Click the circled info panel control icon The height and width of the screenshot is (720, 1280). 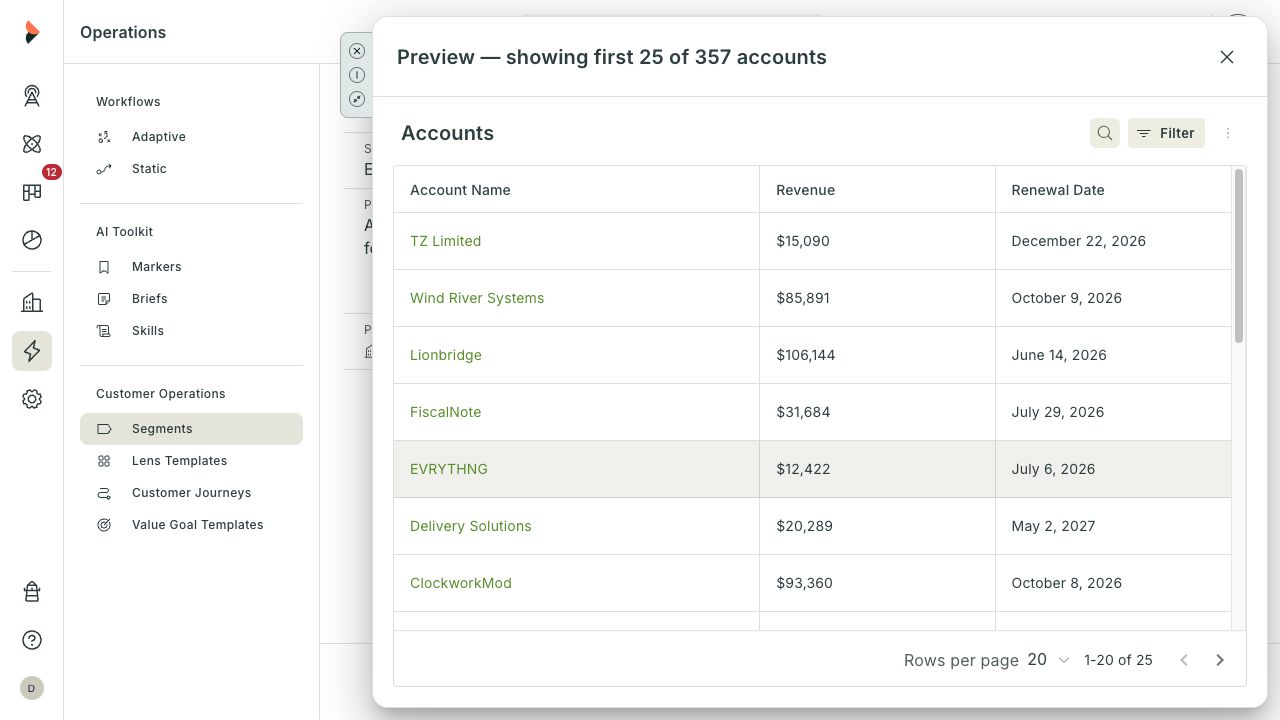(x=357, y=75)
